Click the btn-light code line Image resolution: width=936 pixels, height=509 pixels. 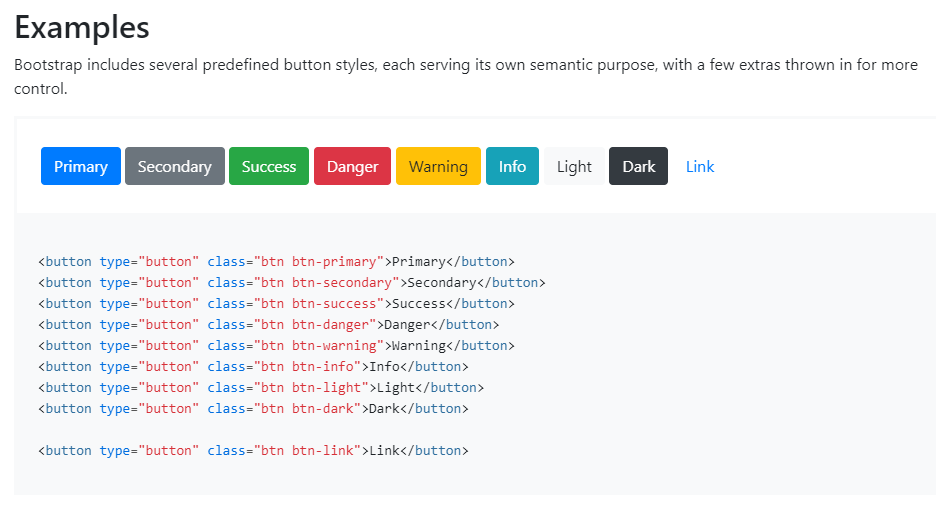pyautogui.click(x=260, y=388)
